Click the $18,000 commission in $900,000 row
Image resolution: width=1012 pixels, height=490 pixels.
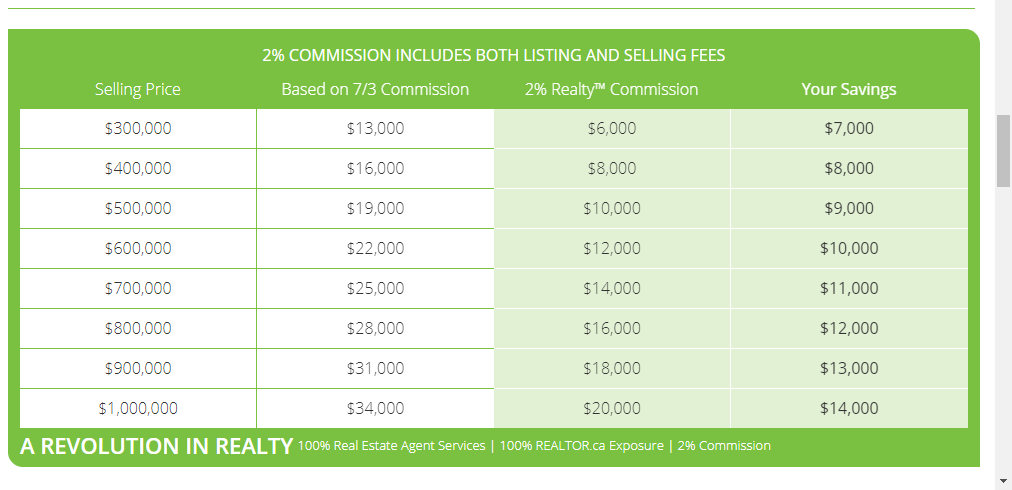(612, 369)
